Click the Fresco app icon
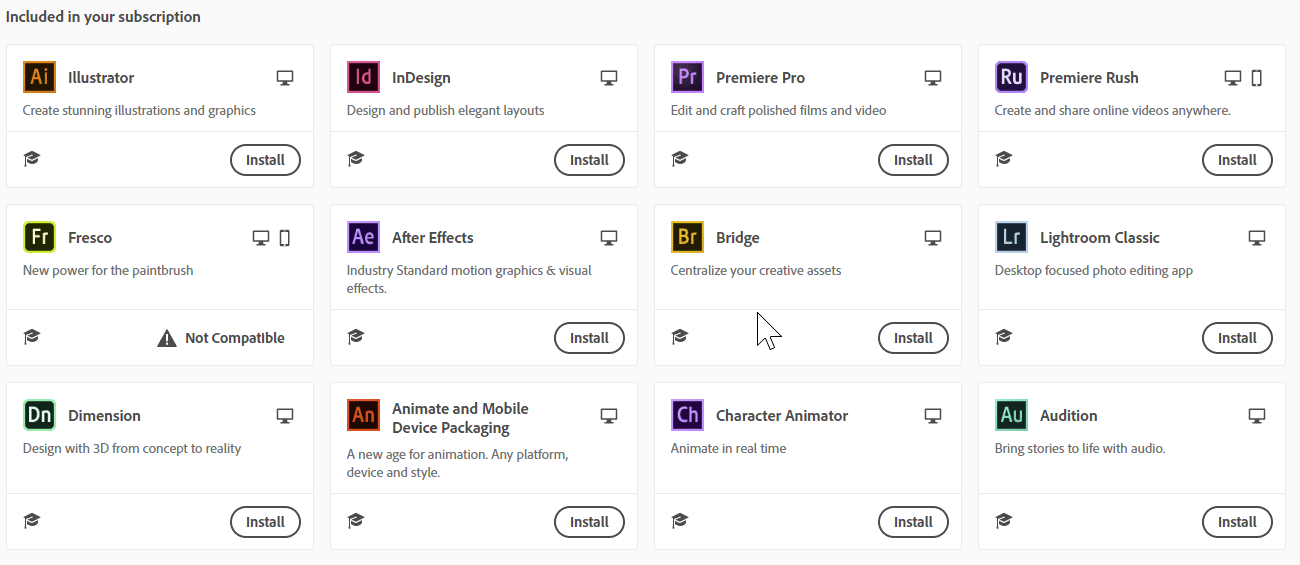1300x565 pixels. tap(39, 237)
